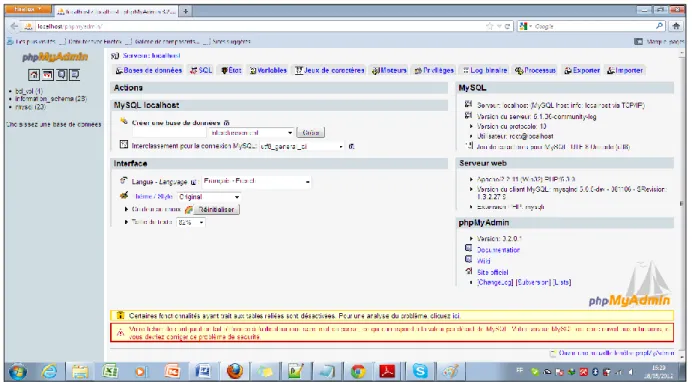This screenshot has height=382, width=692.
Task: Open the SQL query window icon in left panel
Action: click(x=48, y=75)
